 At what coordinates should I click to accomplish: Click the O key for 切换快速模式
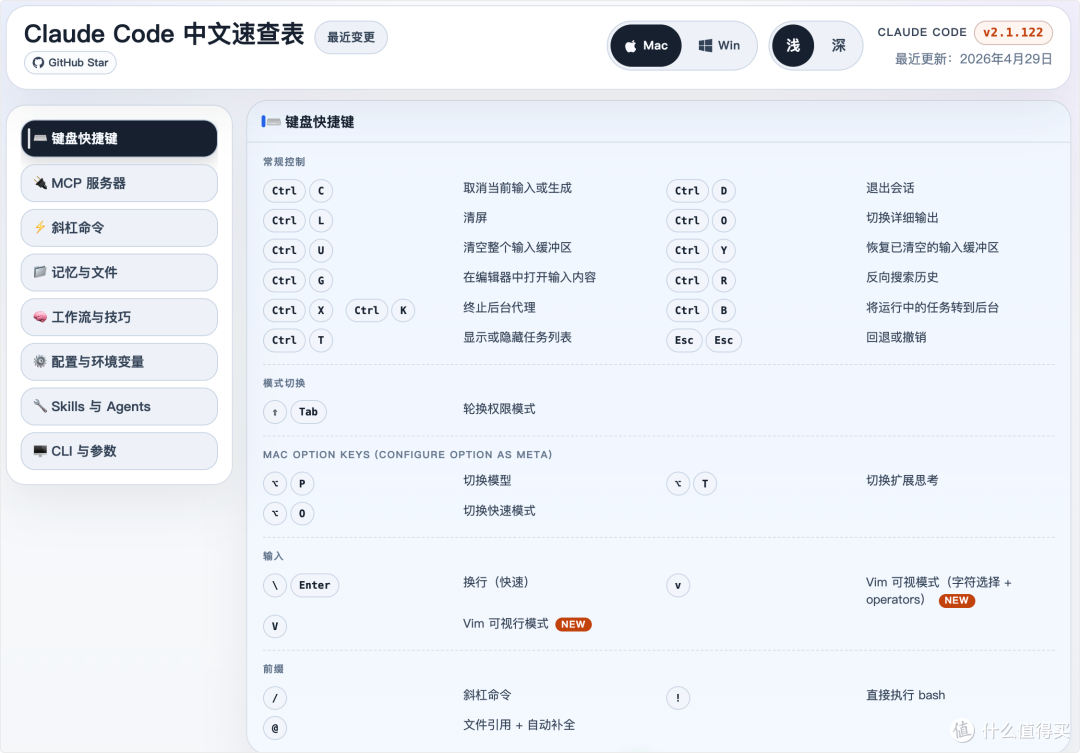[x=302, y=513]
